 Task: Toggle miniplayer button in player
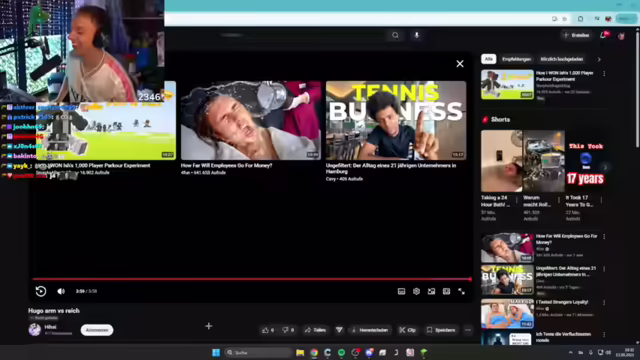[431, 291]
